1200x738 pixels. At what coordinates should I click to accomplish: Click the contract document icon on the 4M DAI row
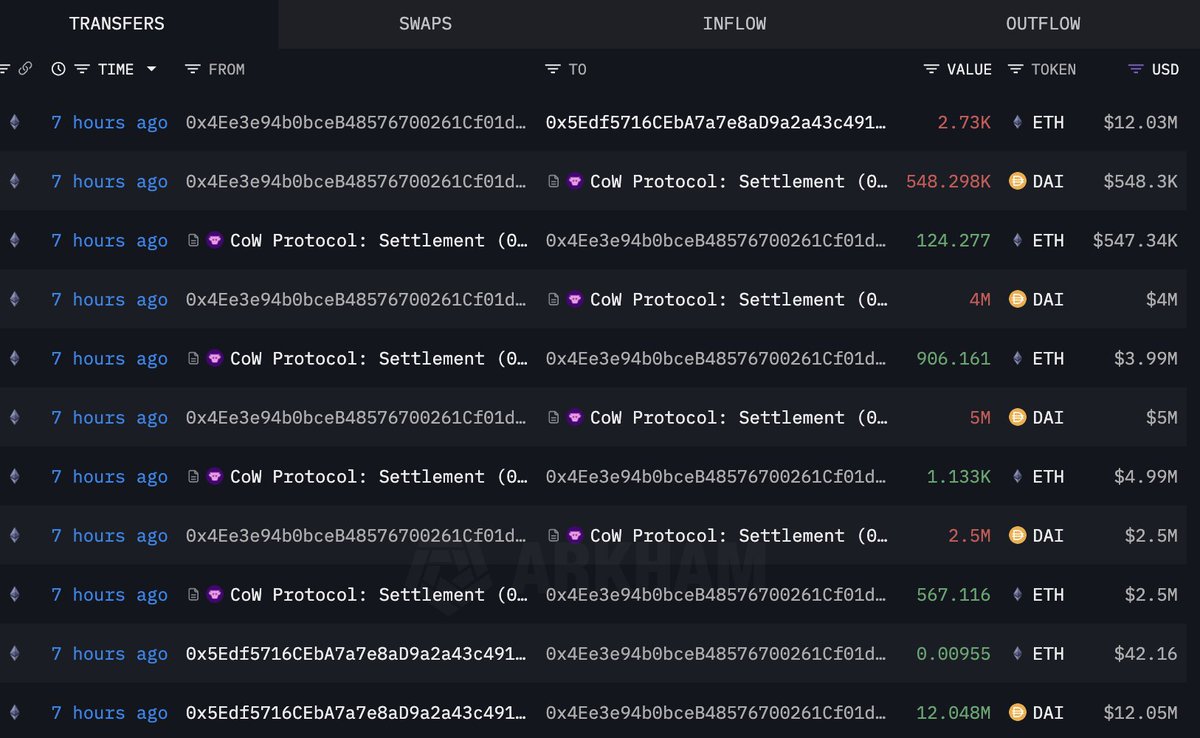coord(553,299)
